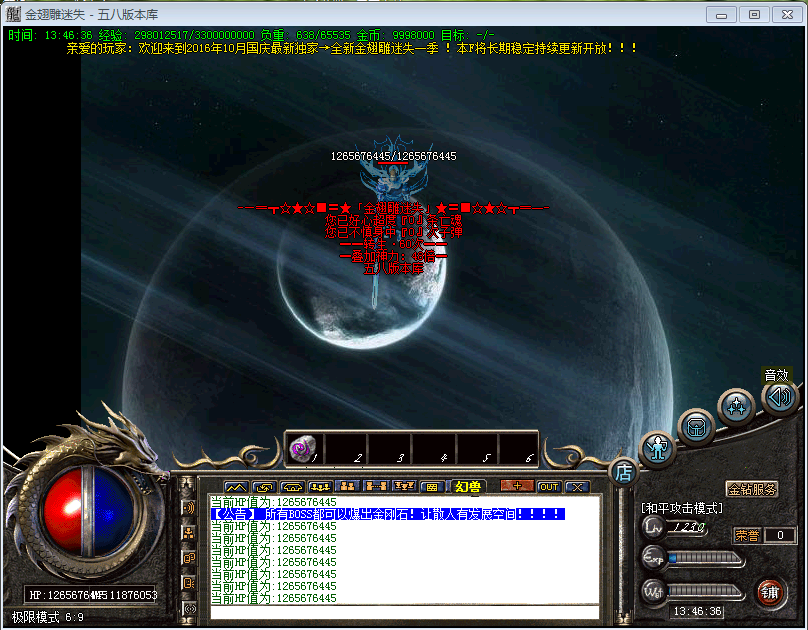Click the three-trophy-figures toolbar icon
808x630 pixels.
(x=404, y=486)
